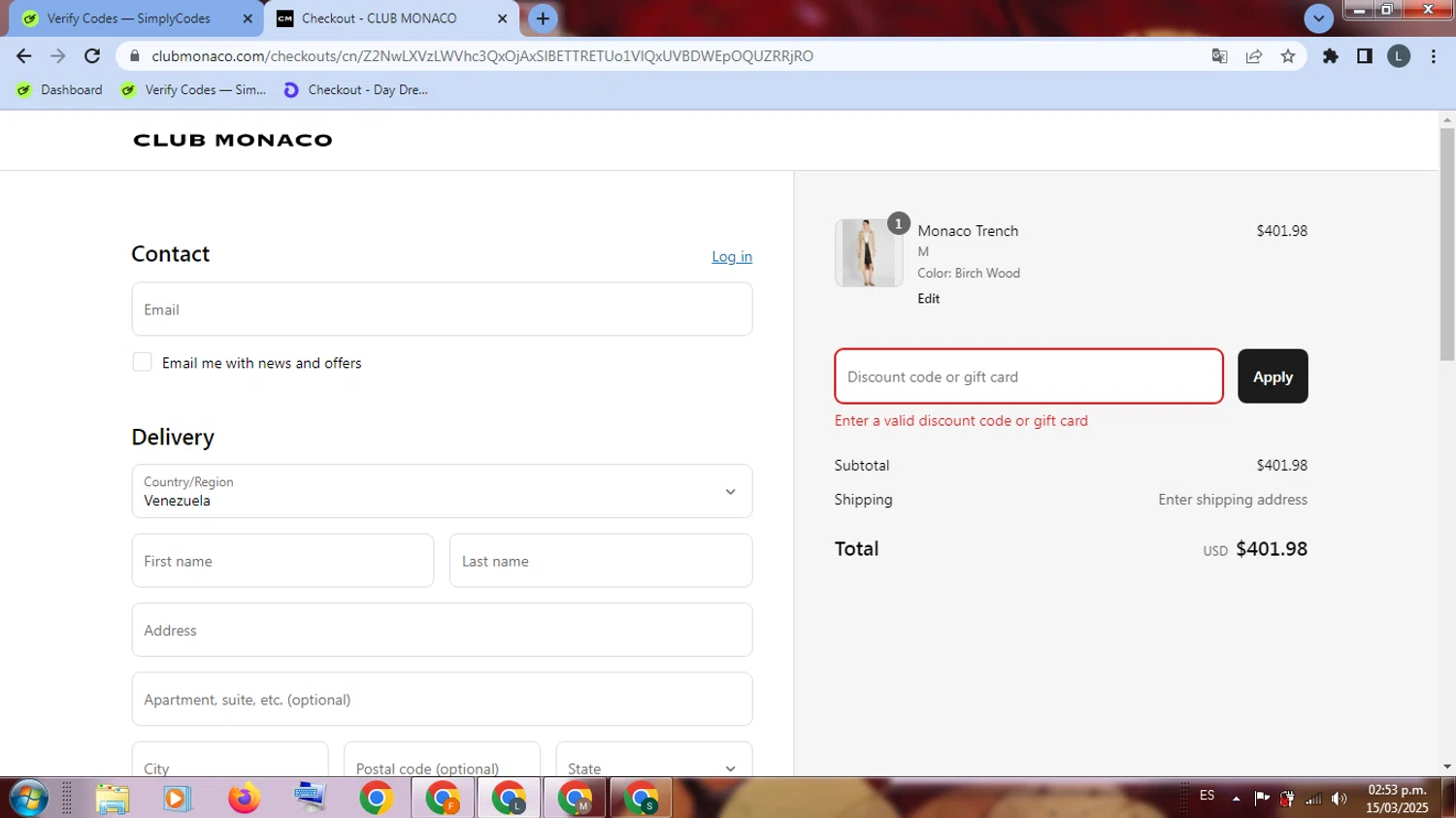This screenshot has width=1456, height=818.
Task: Click the Enter shipping address text
Action: (x=1233, y=500)
